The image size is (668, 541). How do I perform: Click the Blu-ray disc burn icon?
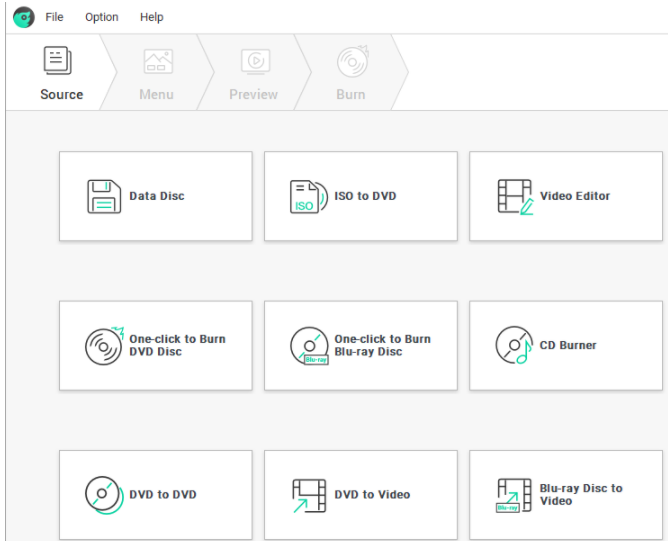[x=310, y=346]
